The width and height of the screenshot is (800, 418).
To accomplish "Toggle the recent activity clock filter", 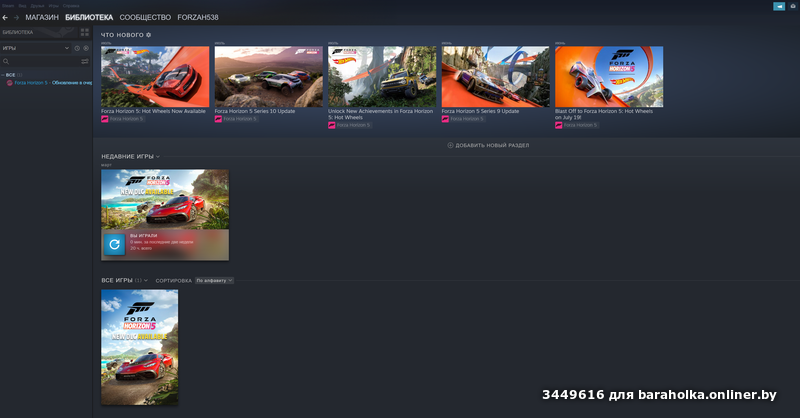I will point(77,48).
